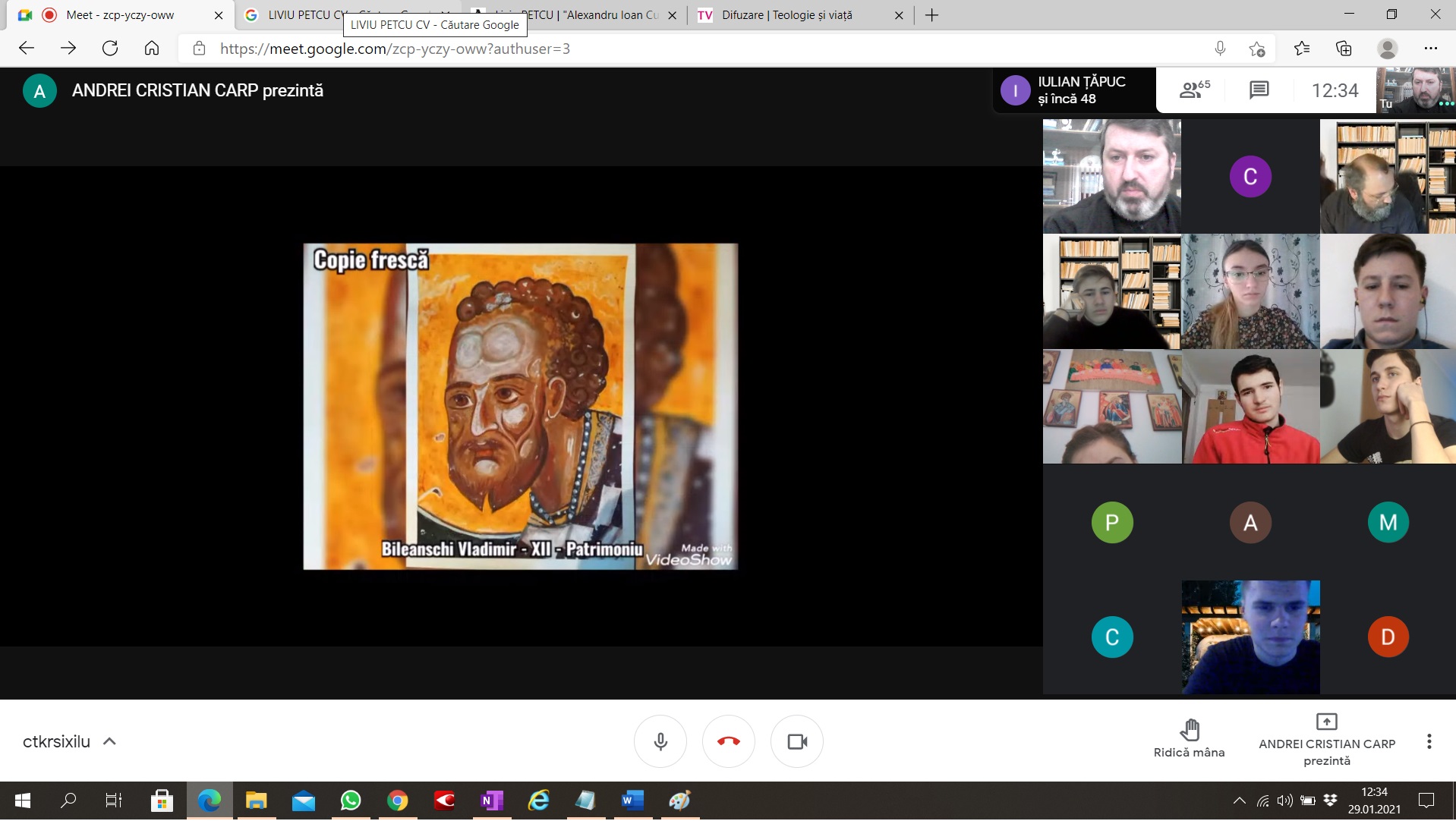
Task: Switch to the Difuzare Teologie și viață tab
Action: tap(786, 15)
